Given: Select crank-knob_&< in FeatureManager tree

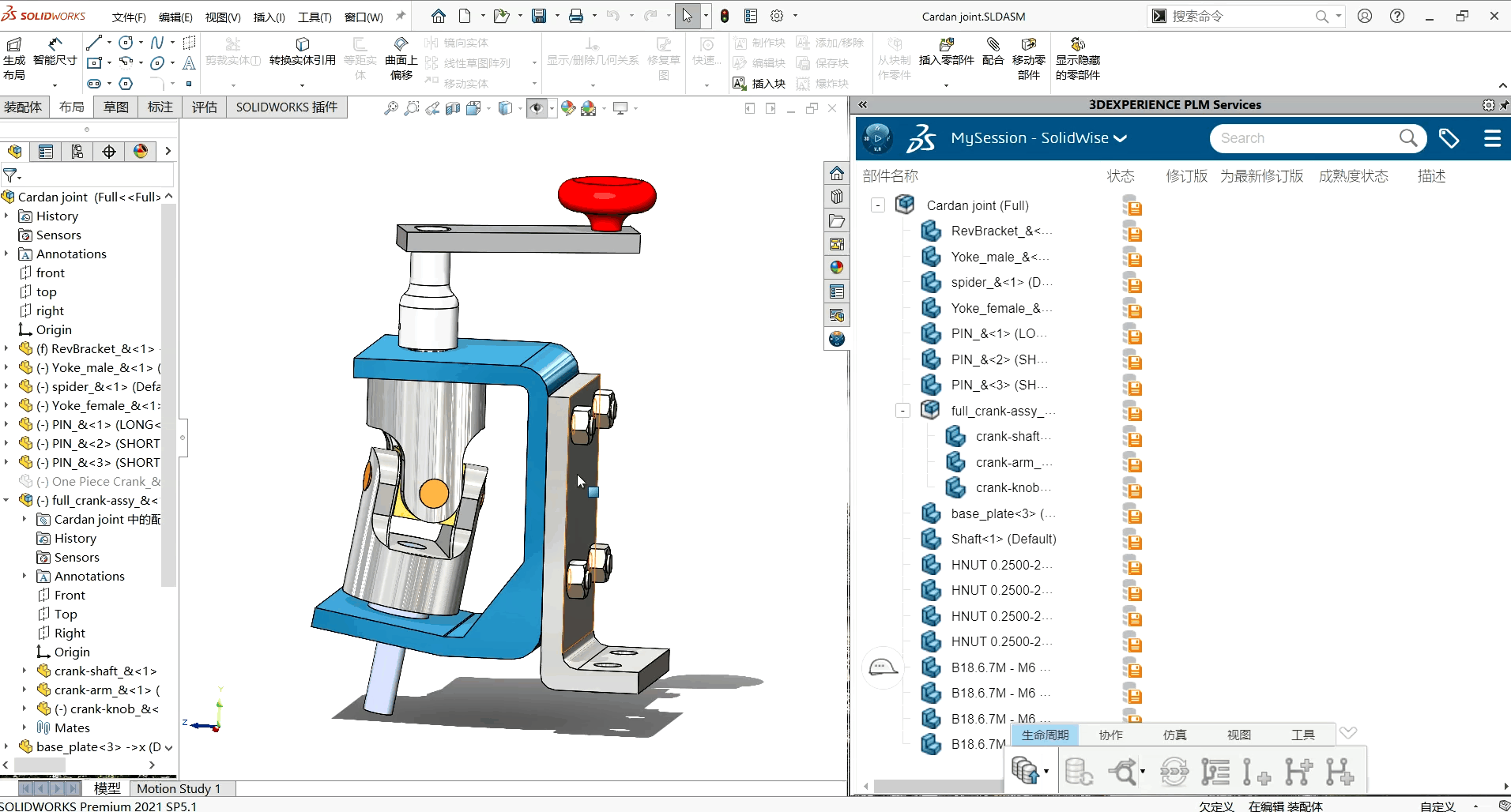Looking at the screenshot, I should click(x=106, y=709).
